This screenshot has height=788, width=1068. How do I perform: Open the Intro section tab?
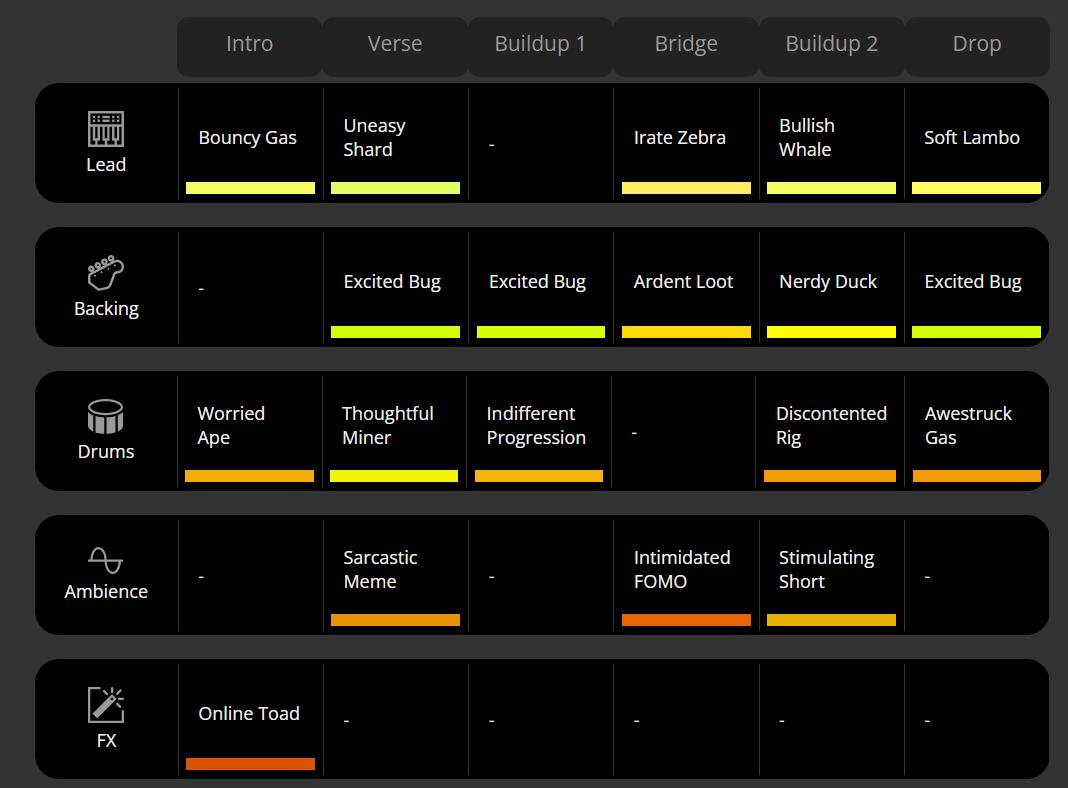pyautogui.click(x=249, y=45)
